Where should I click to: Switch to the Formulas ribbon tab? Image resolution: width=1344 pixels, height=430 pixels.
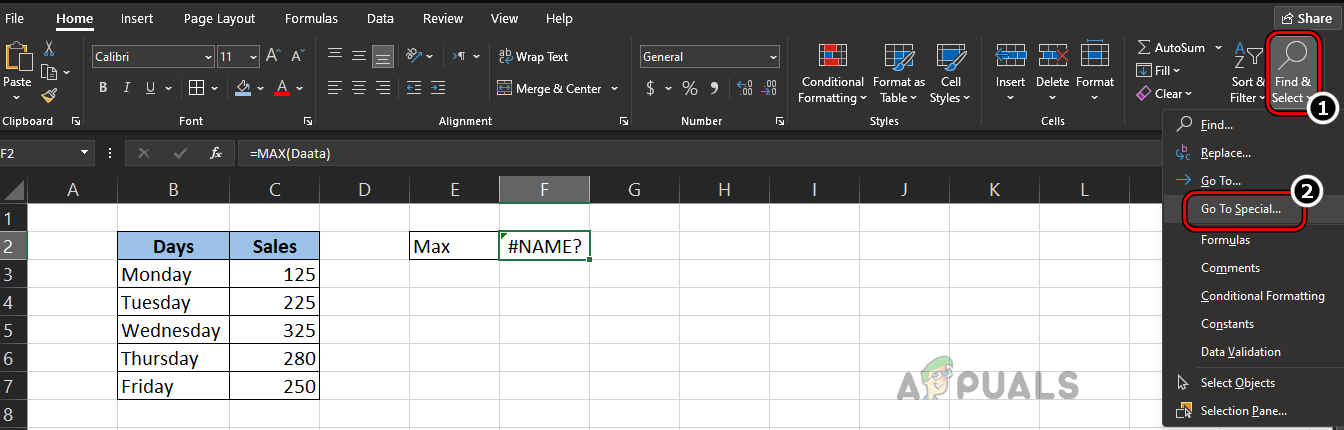311,19
